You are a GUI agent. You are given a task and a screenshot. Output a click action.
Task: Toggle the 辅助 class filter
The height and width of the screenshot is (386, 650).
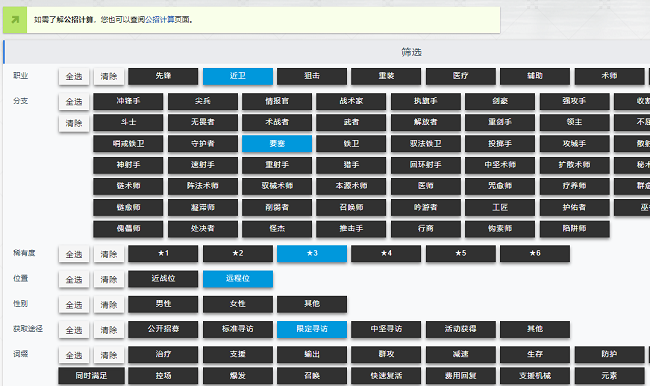point(535,76)
